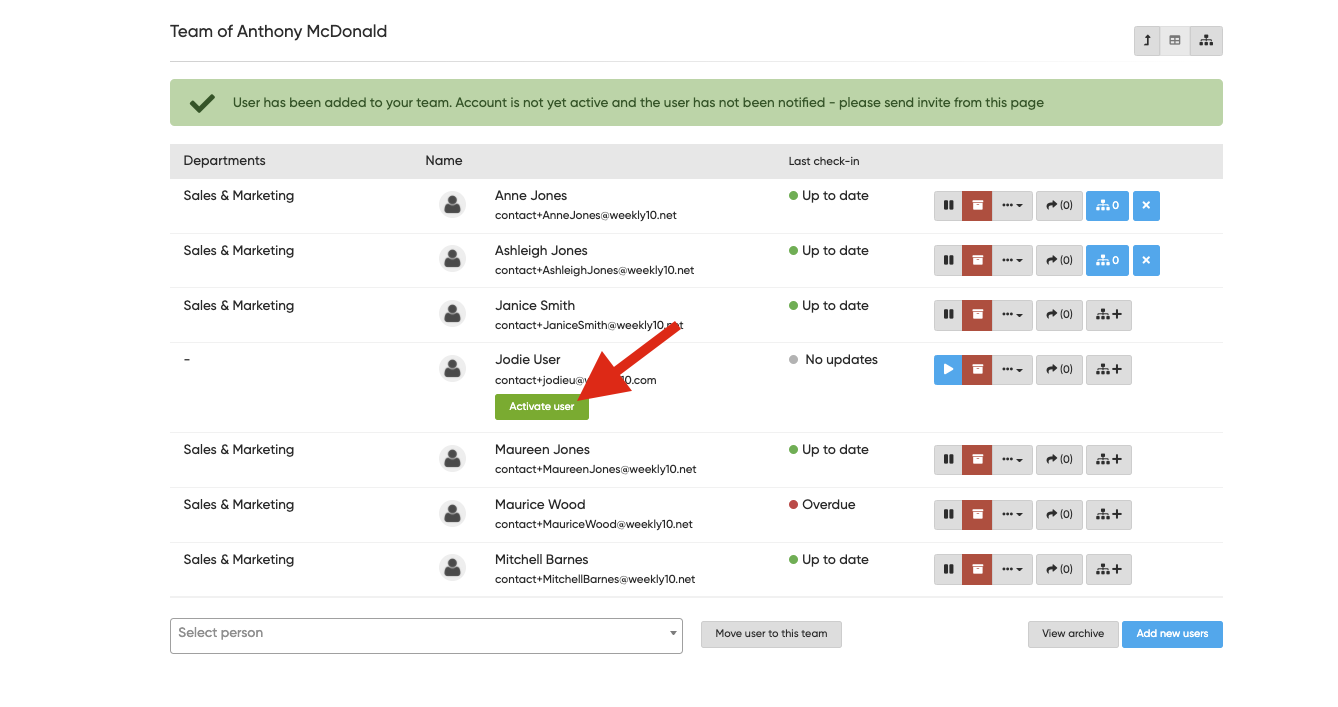Expand the more options menu for Janice Smith

[1012, 316]
